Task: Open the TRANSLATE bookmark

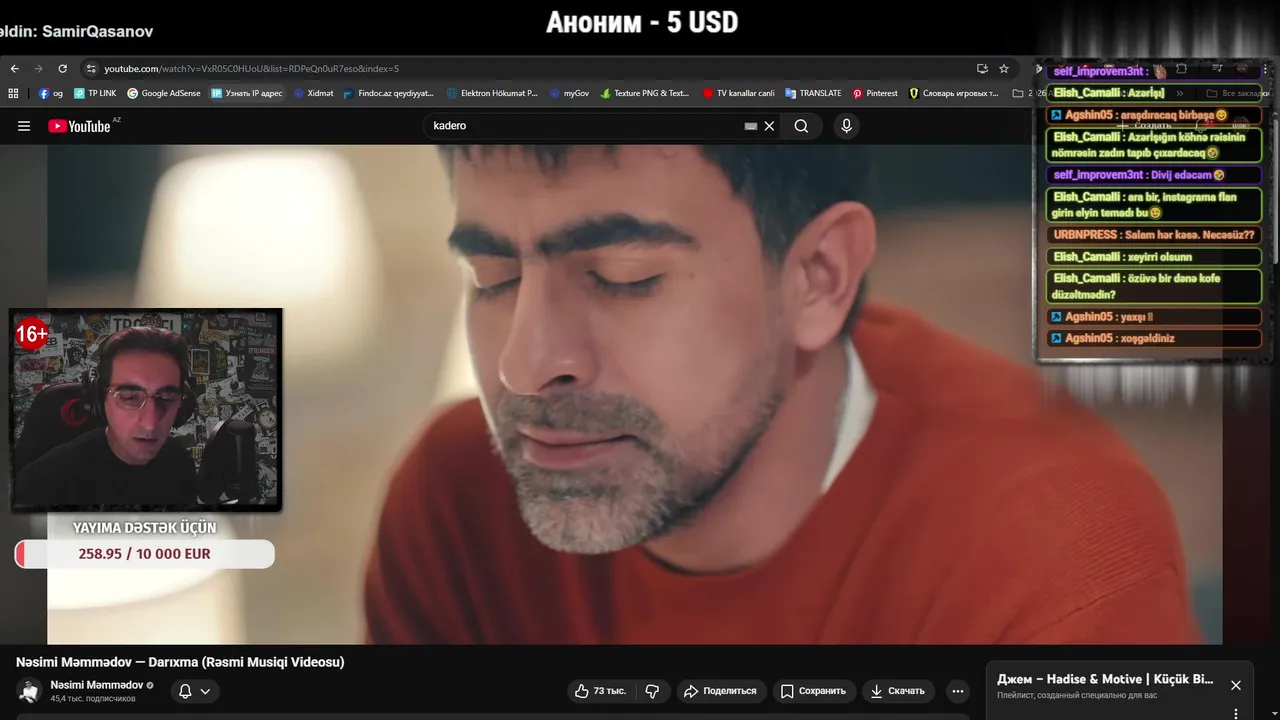Action: (813, 93)
